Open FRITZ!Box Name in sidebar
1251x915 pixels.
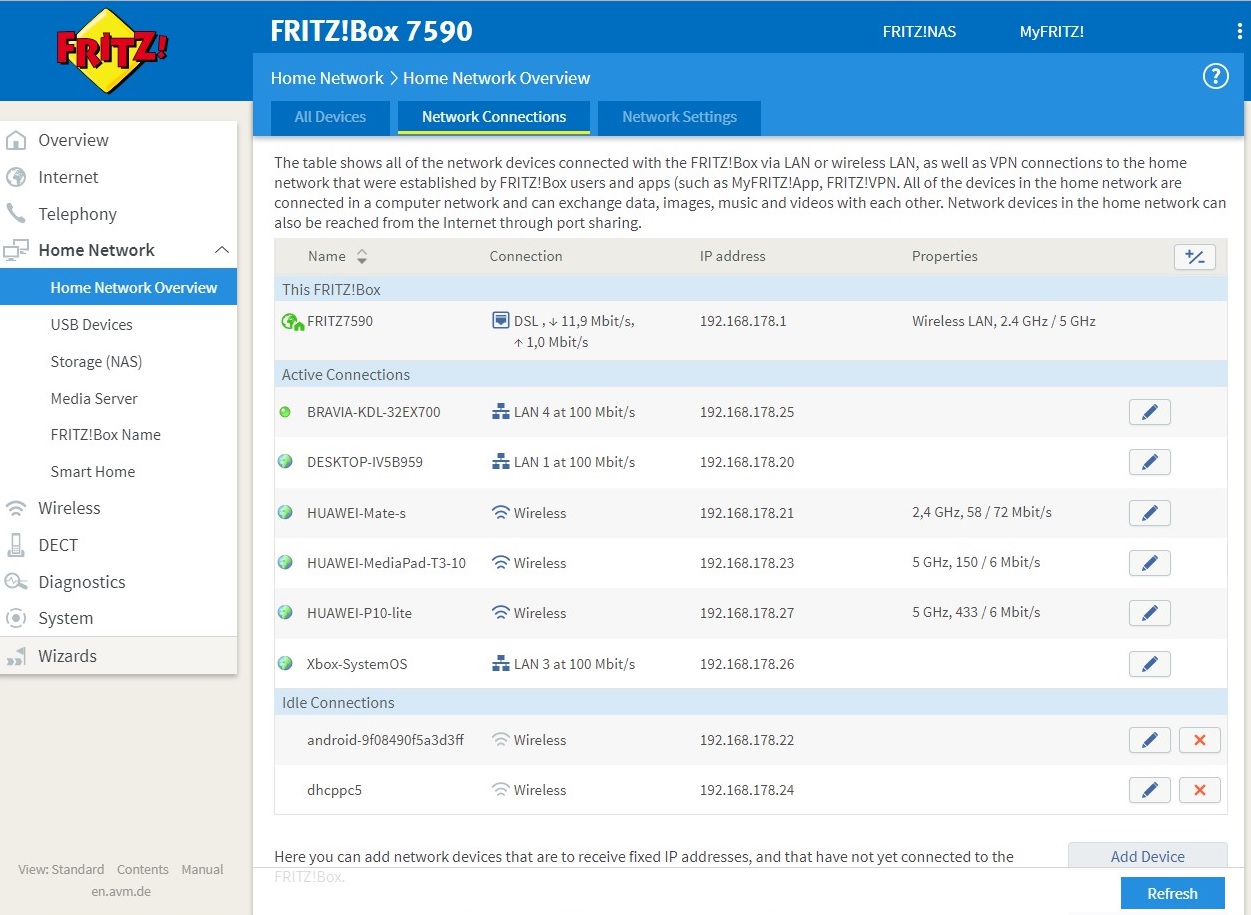106,435
